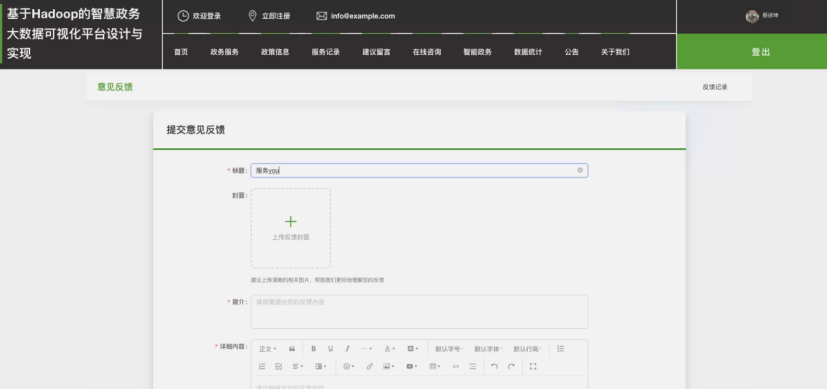Redo the last editor action

511,366
